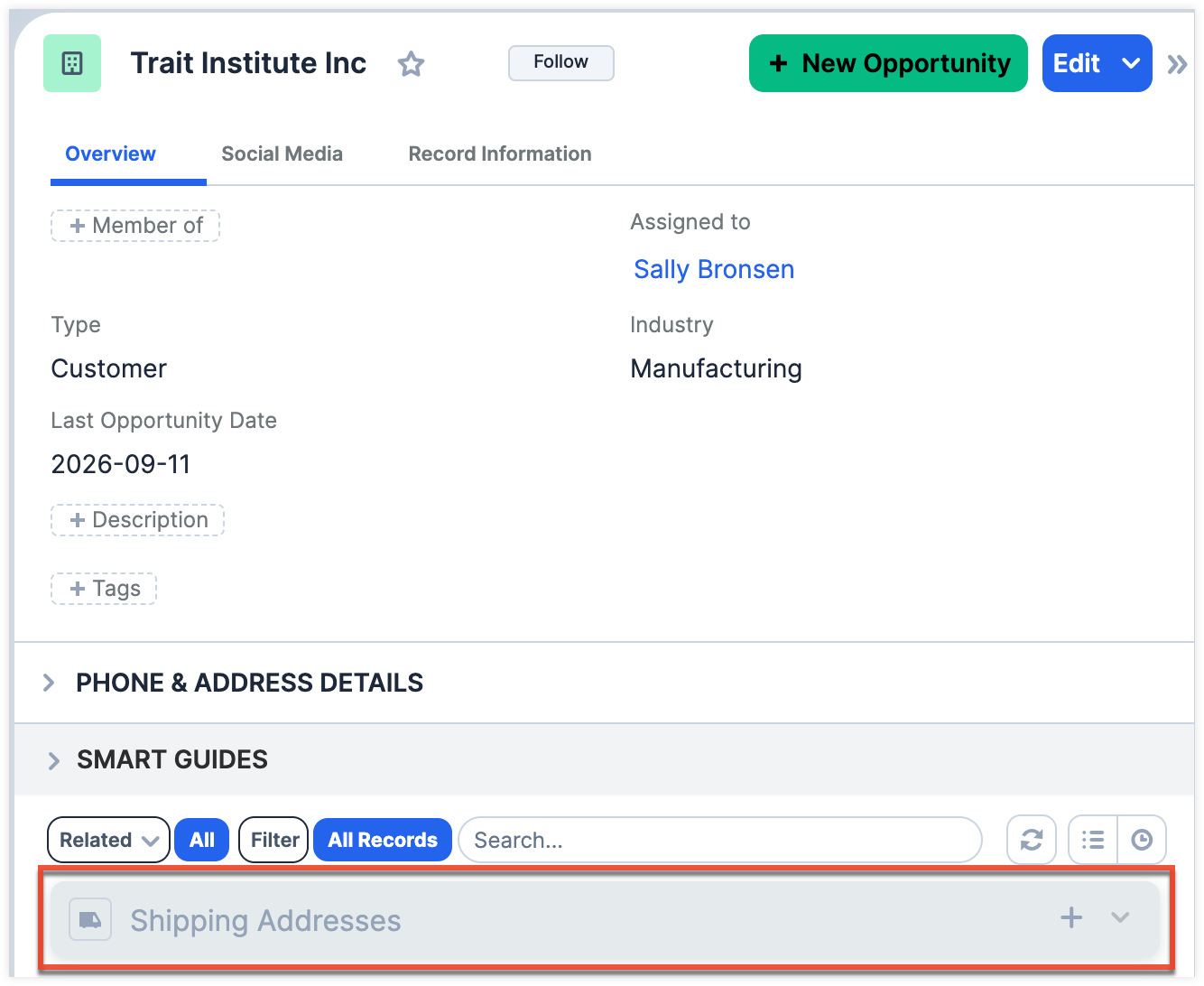
Task: Click the Edit button
Action: tap(1078, 63)
